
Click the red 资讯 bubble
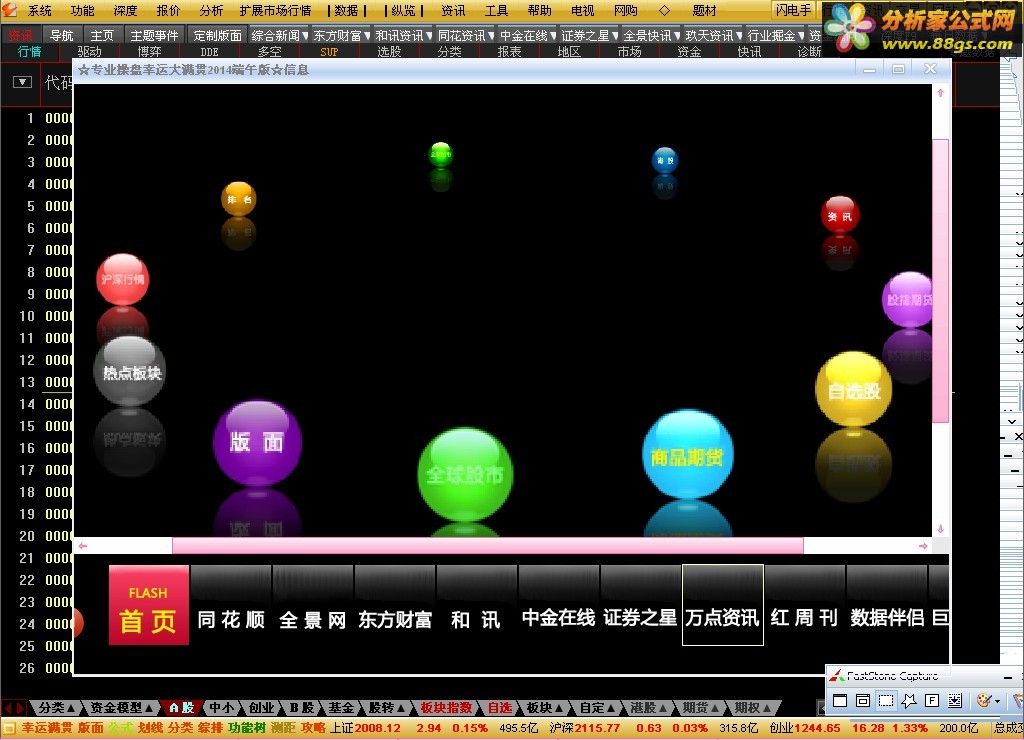pos(840,215)
